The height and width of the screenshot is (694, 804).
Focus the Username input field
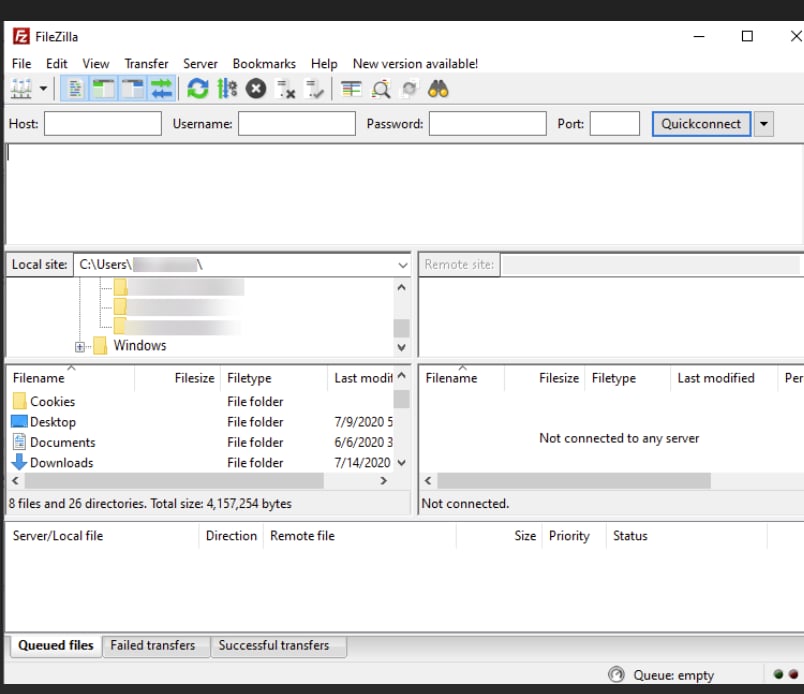coord(297,124)
